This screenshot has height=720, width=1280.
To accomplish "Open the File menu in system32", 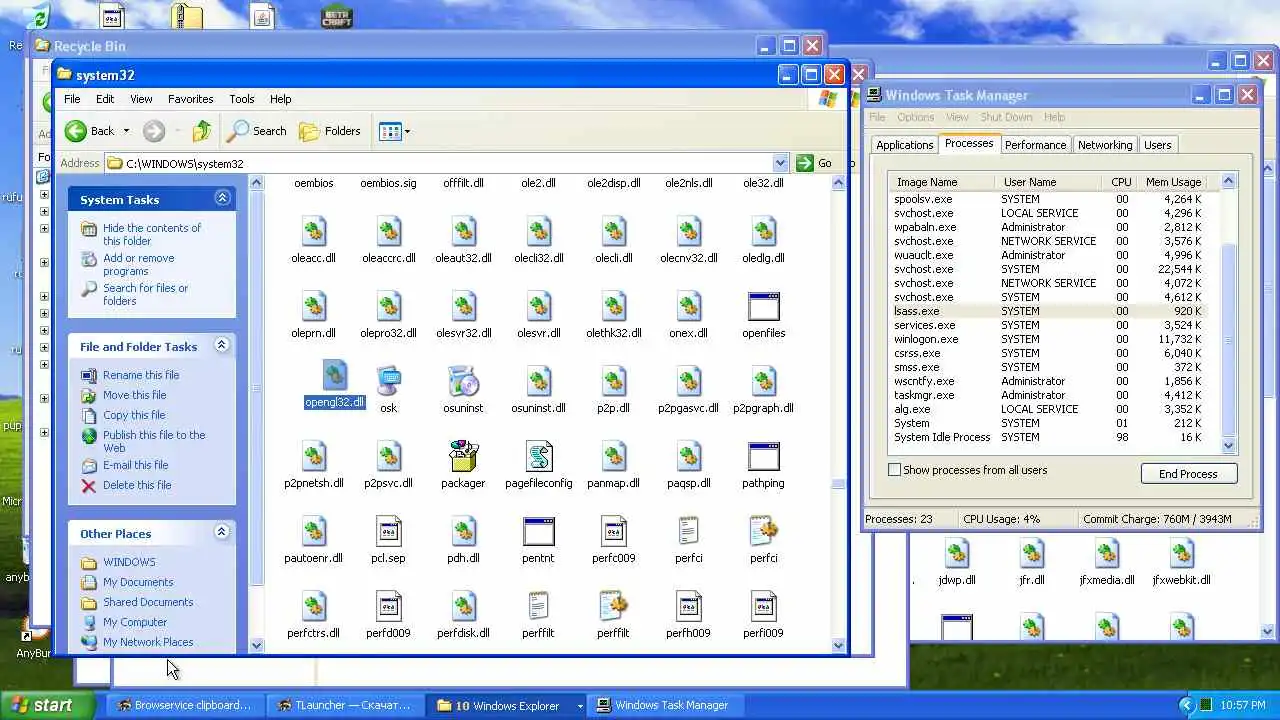I will tap(72, 99).
